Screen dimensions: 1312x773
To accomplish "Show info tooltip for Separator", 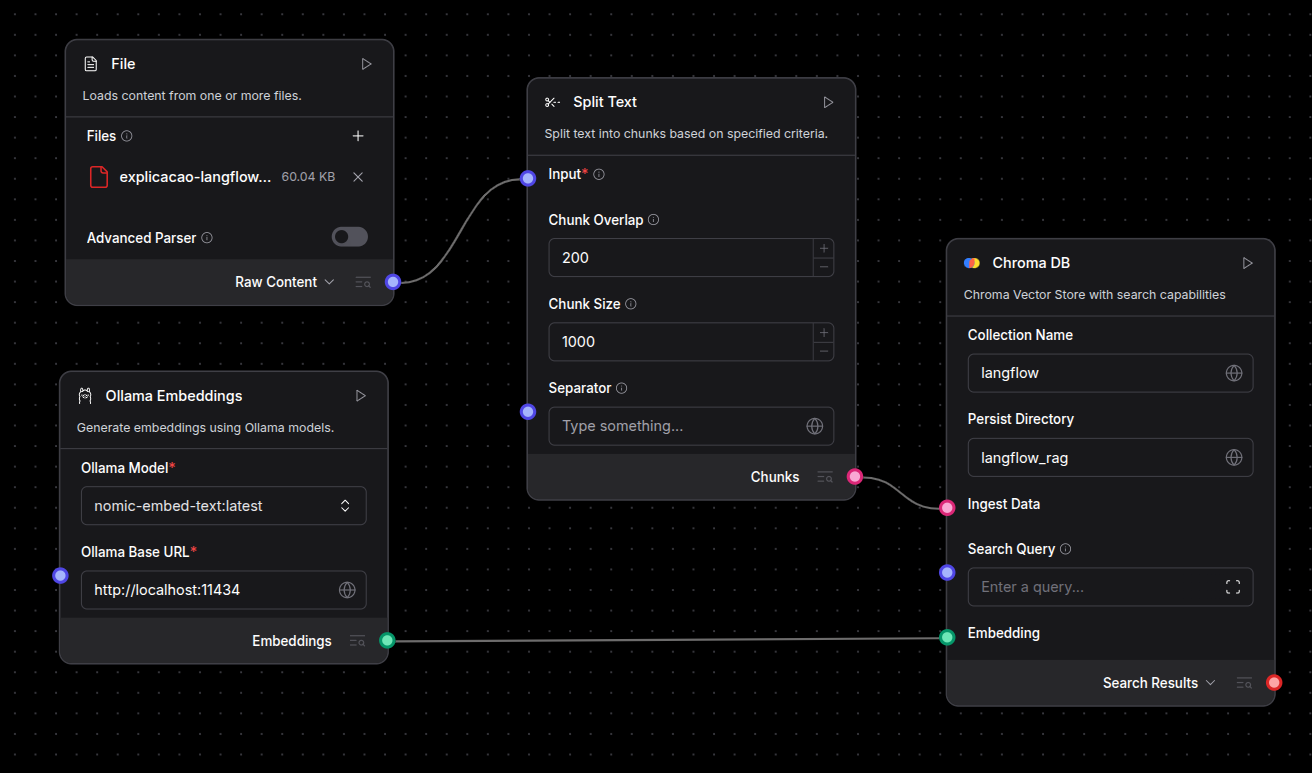I will click(621, 388).
